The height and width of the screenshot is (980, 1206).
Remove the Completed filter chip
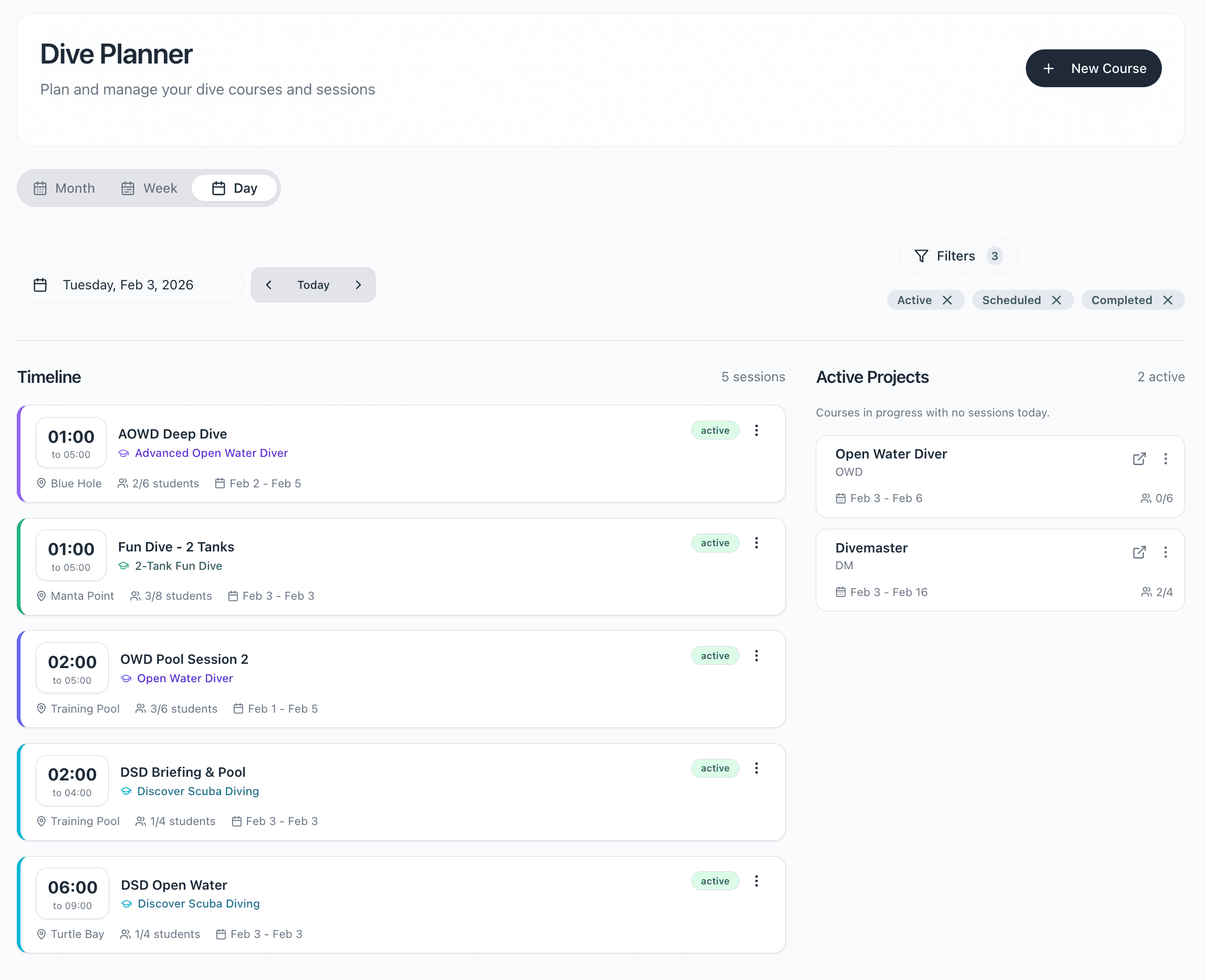(x=1168, y=300)
